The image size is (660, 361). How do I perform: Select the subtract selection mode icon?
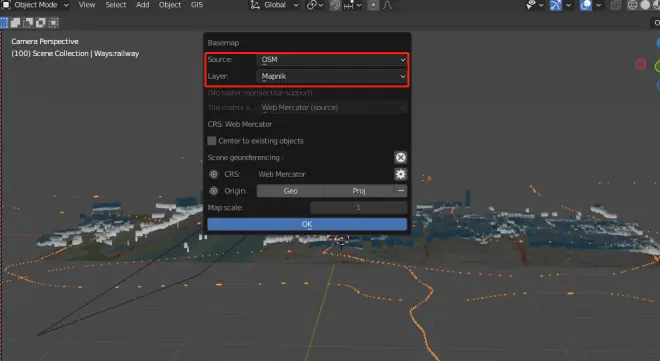click(x=28, y=22)
